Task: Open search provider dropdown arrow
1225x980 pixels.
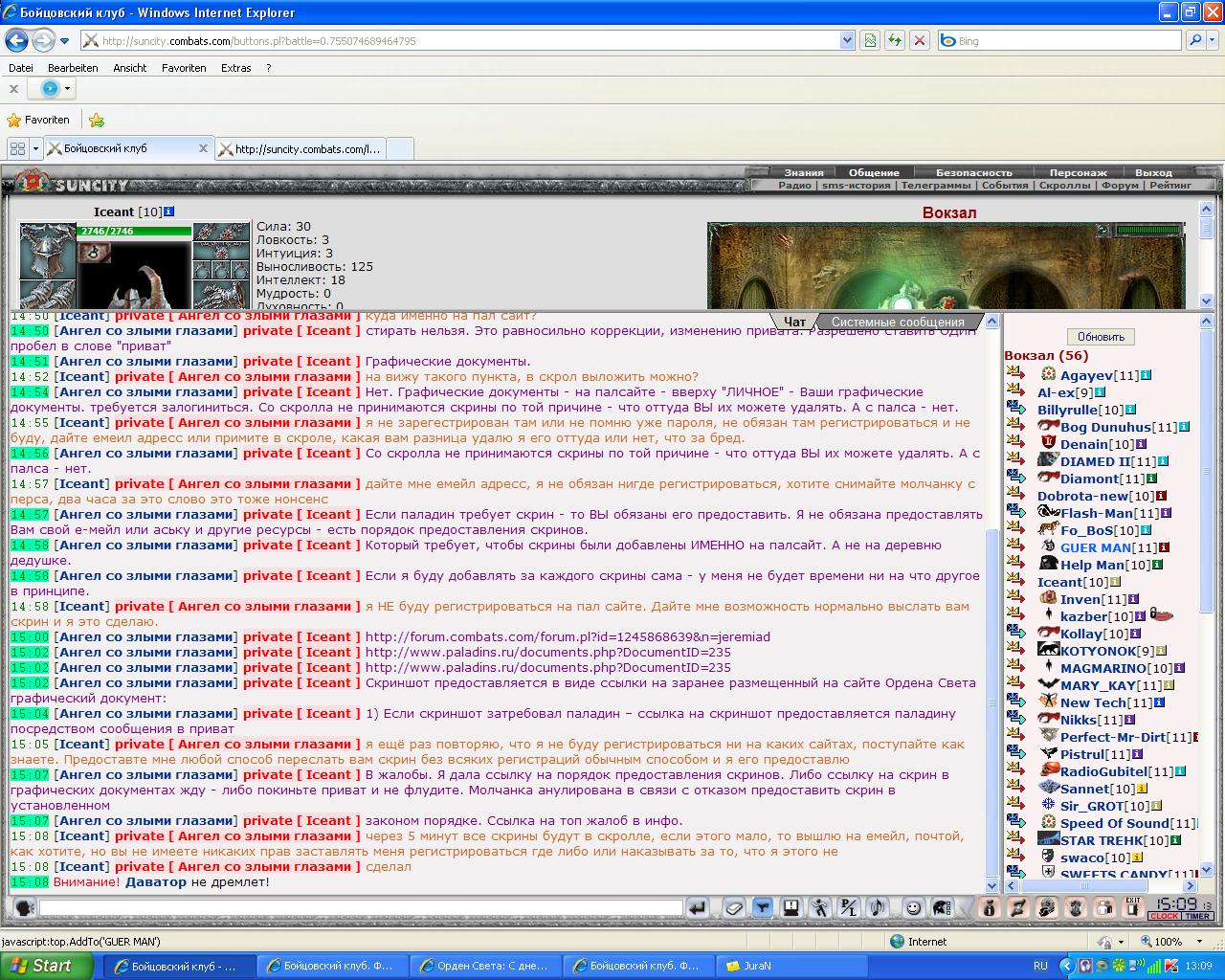Action: 1213,40
